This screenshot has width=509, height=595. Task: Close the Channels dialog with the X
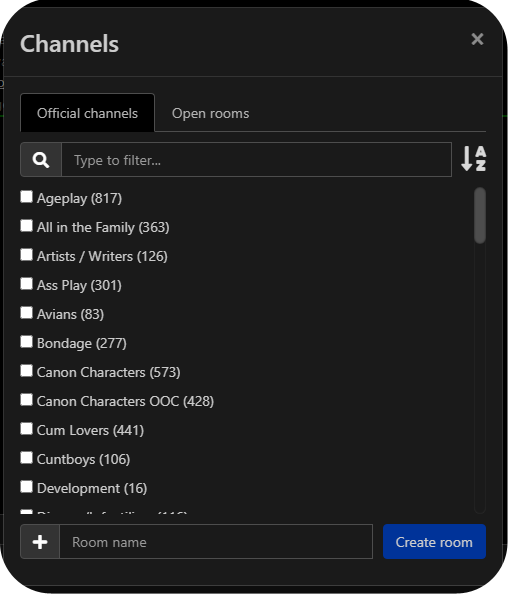tap(477, 39)
